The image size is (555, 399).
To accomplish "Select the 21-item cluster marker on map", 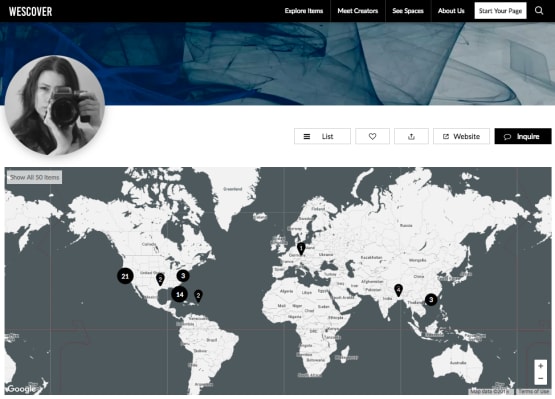I will coord(125,276).
